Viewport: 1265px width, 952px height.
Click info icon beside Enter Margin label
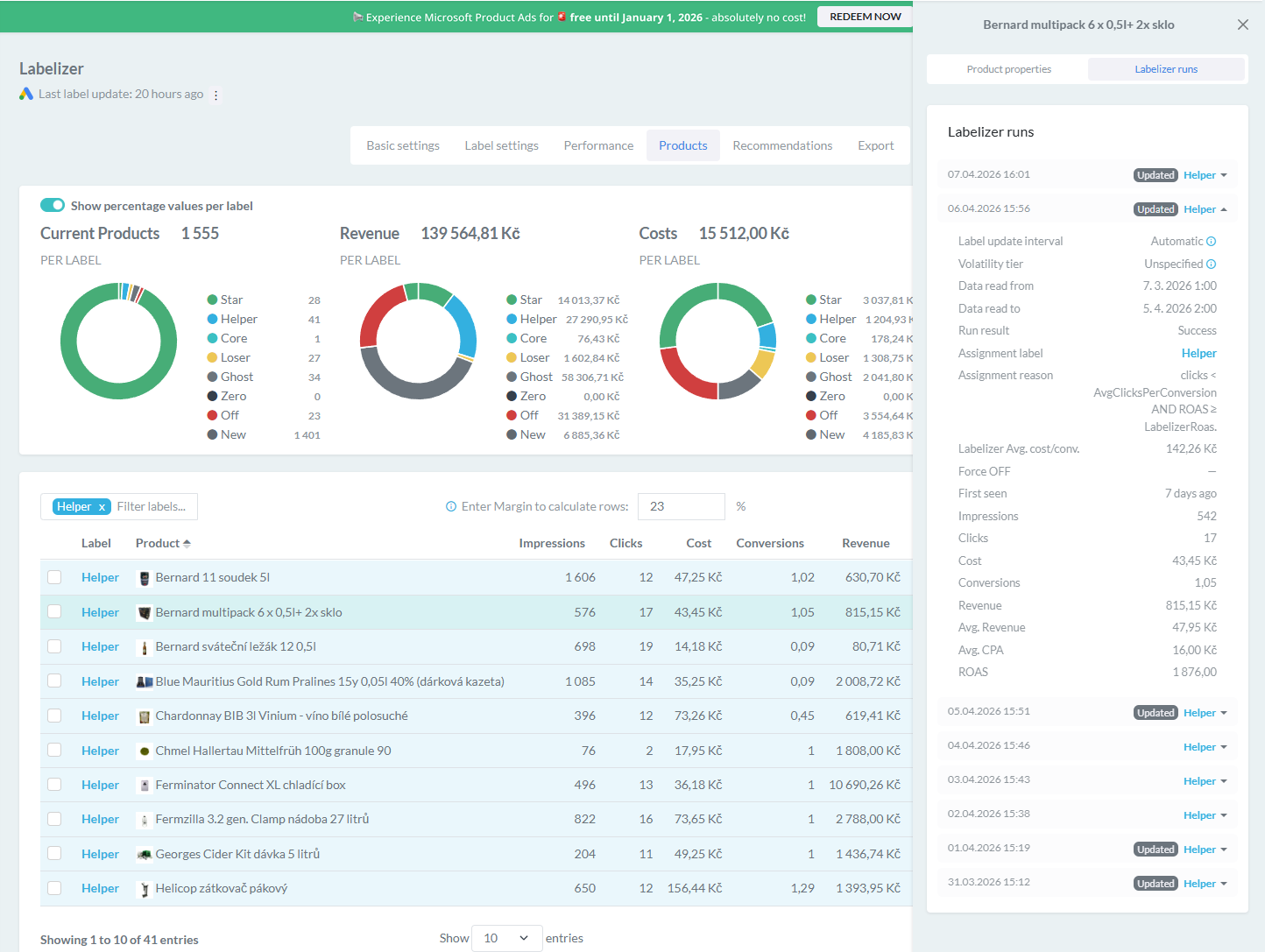[x=451, y=506]
